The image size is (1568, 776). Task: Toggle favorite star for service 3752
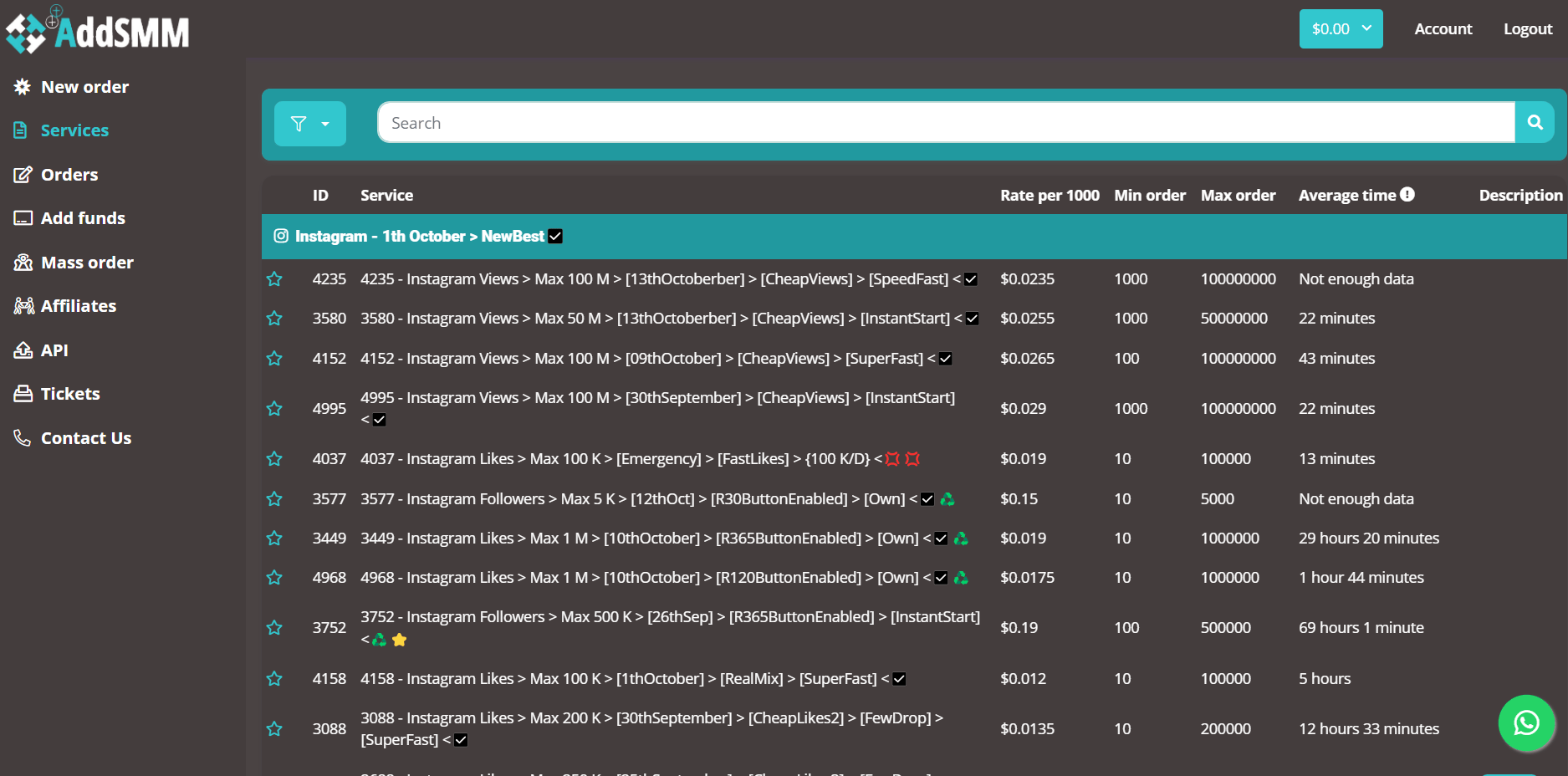click(274, 628)
